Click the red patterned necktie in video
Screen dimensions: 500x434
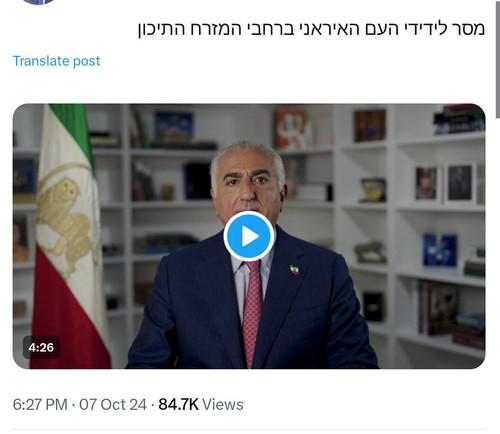coord(252,312)
